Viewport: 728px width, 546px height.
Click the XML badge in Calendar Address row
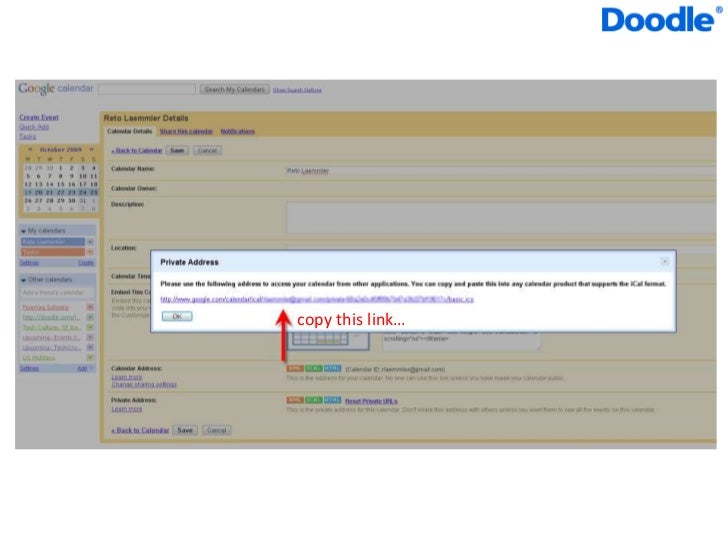[295, 369]
